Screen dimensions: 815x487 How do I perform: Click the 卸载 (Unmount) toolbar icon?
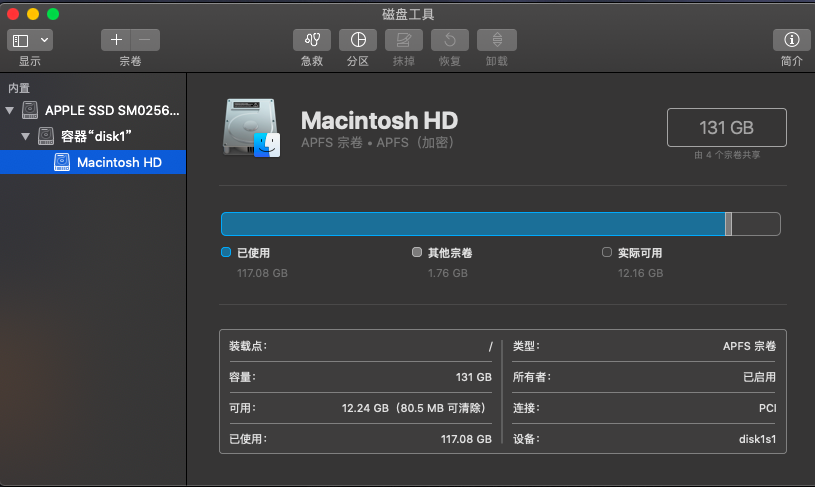(x=496, y=40)
